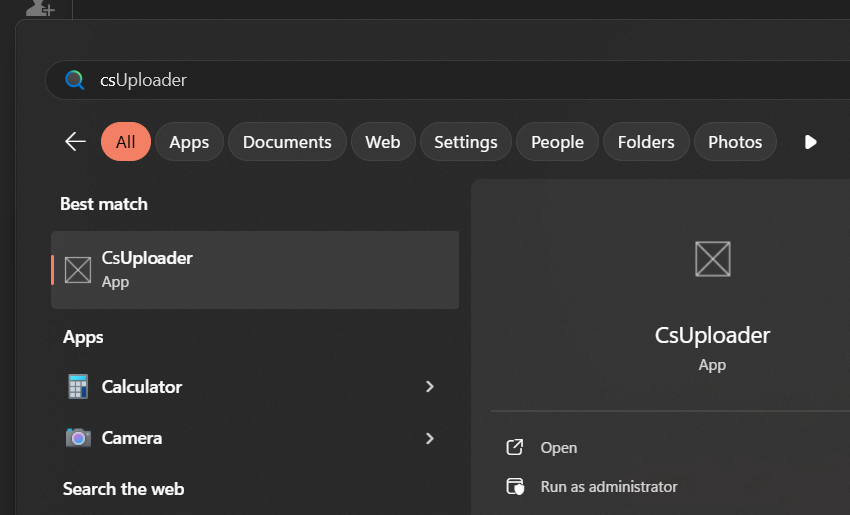Click the CsUploader icon under Best match
The width and height of the screenshot is (850, 515).
point(78,270)
